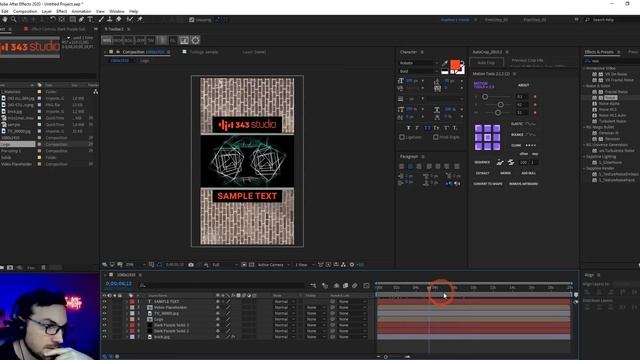Hide the TV_00000.jpg layer eye icon
This screenshot has width=640, height=360.
click(x=104, y=313)
